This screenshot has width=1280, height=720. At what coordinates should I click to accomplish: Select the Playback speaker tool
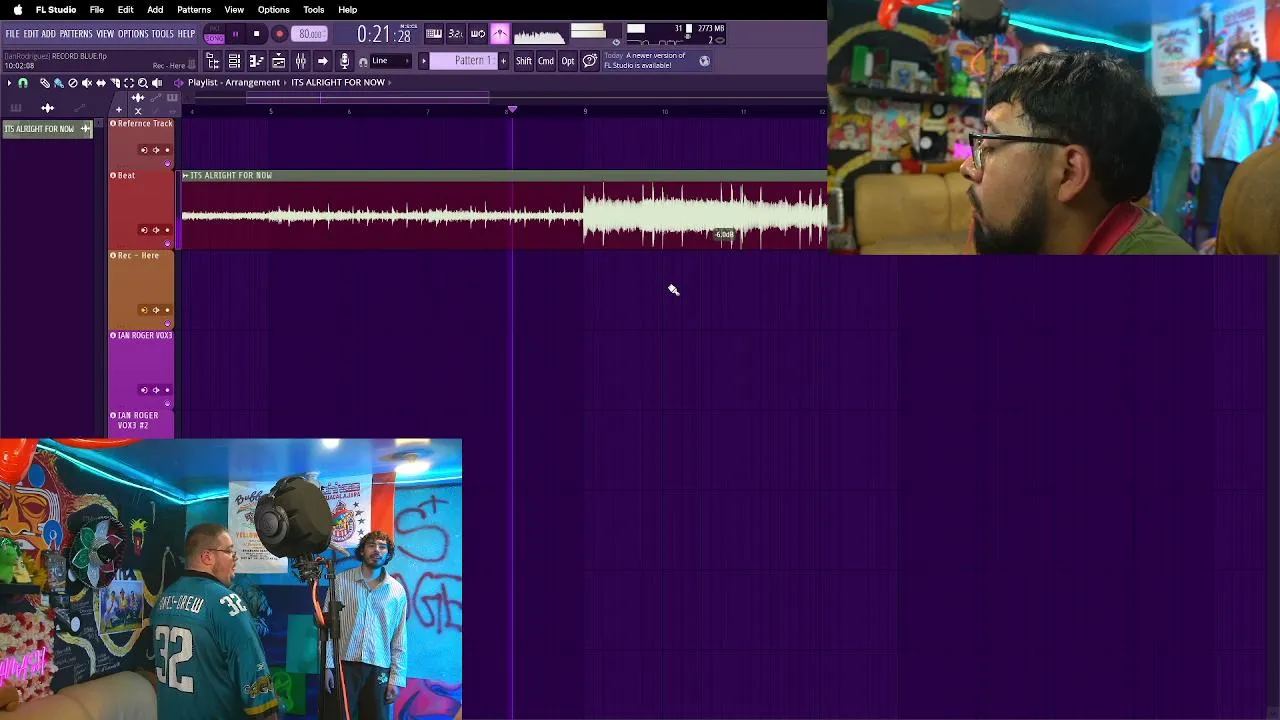coord(157,83)
